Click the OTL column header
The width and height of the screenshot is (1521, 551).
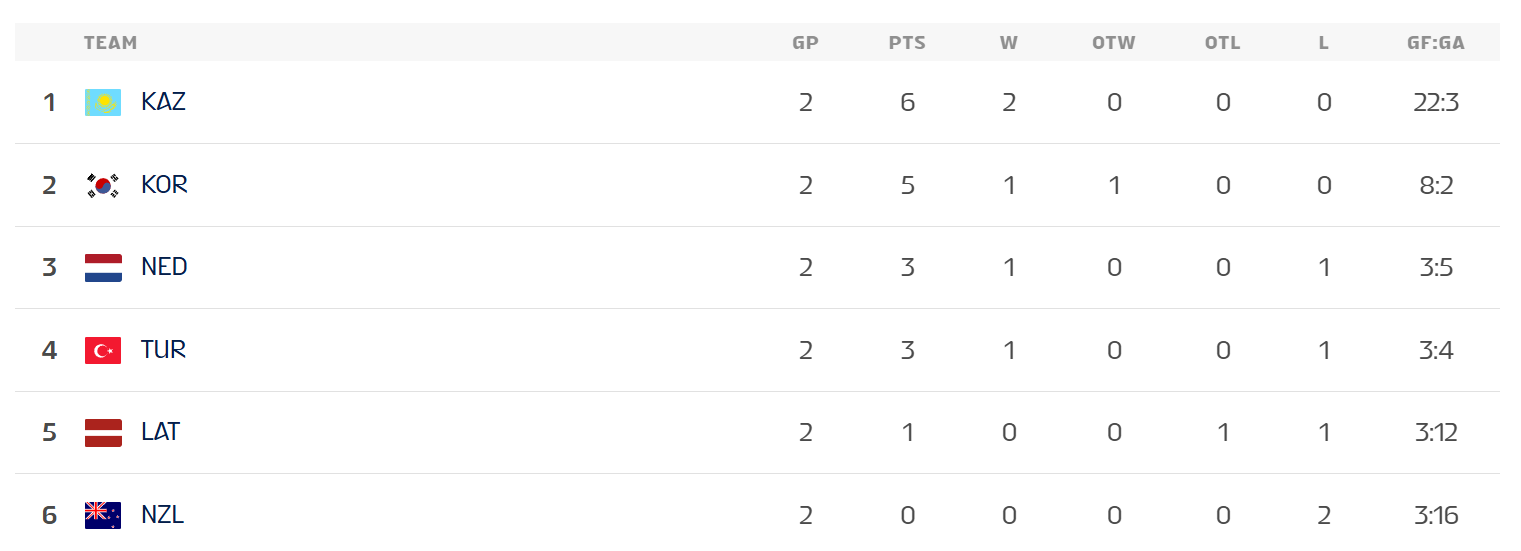coord(1222,43)
